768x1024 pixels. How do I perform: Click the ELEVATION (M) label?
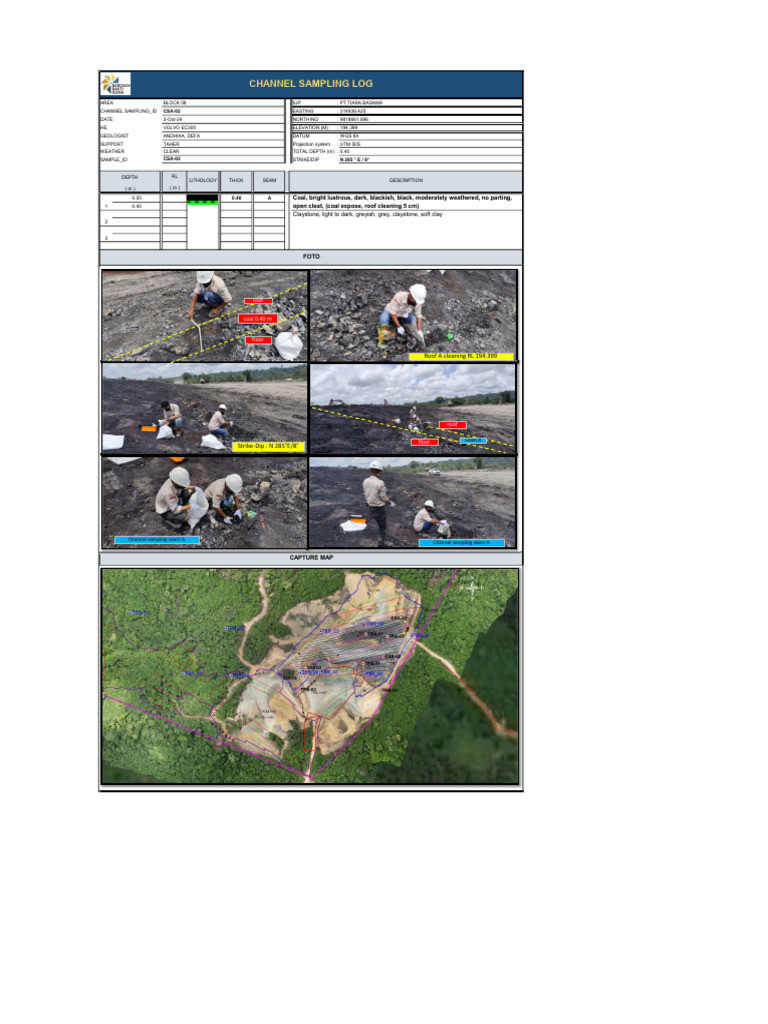point(310,127)
